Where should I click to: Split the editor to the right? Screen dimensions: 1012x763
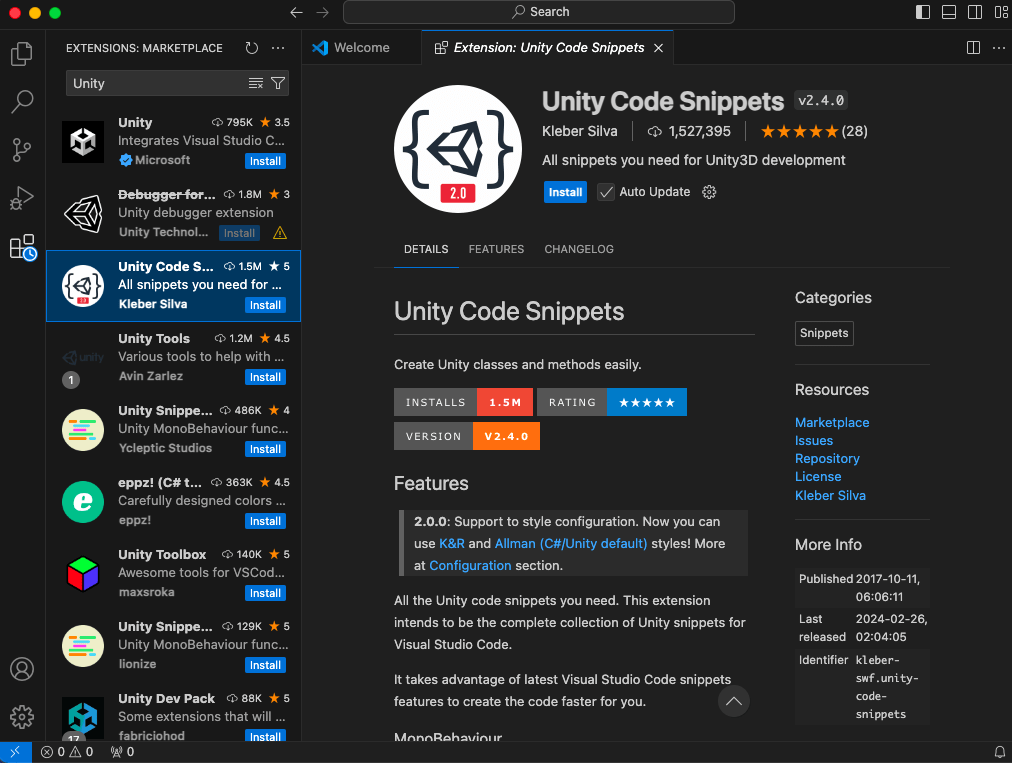click(973, 48)
